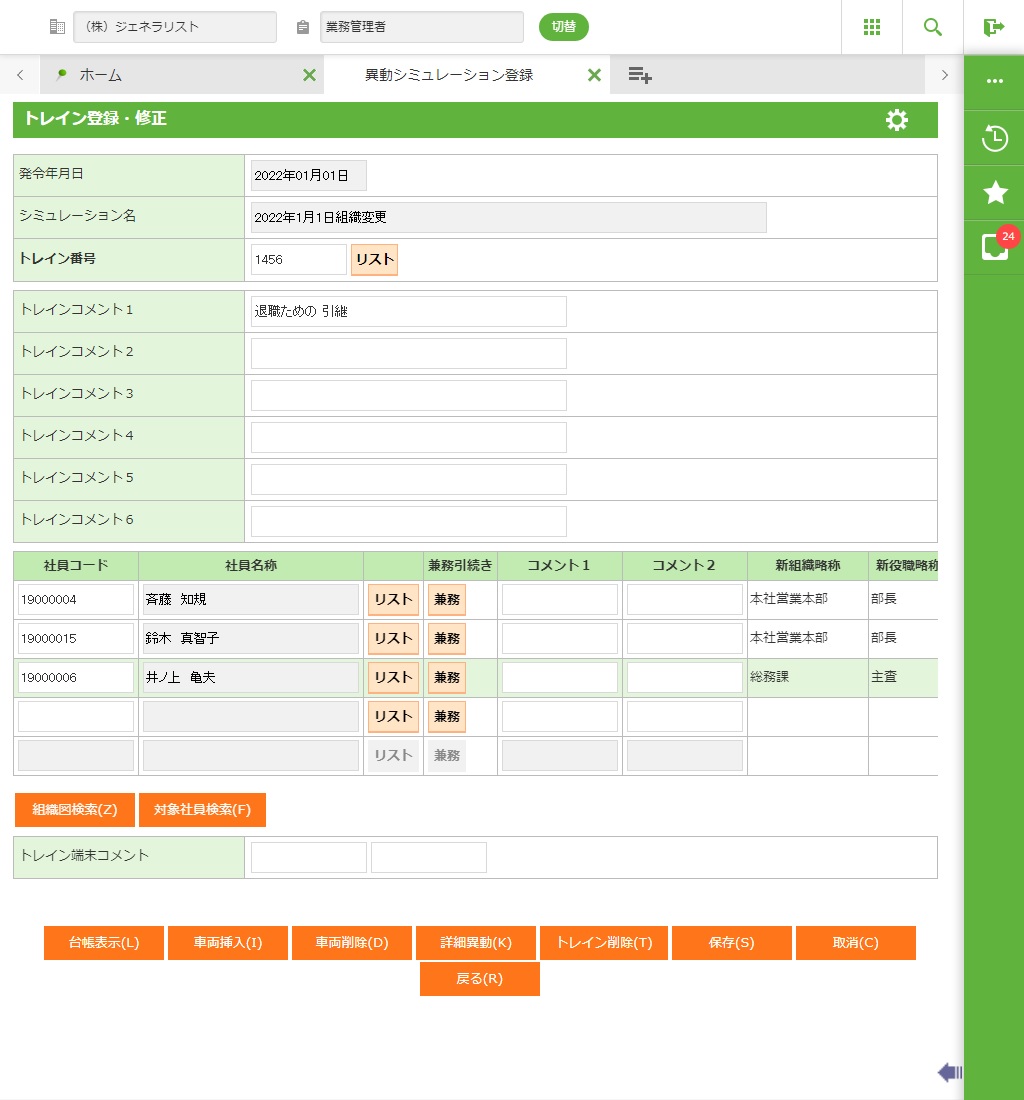
Task: Open the three-dots more menu in sidebar
Action: click(994, 82)
